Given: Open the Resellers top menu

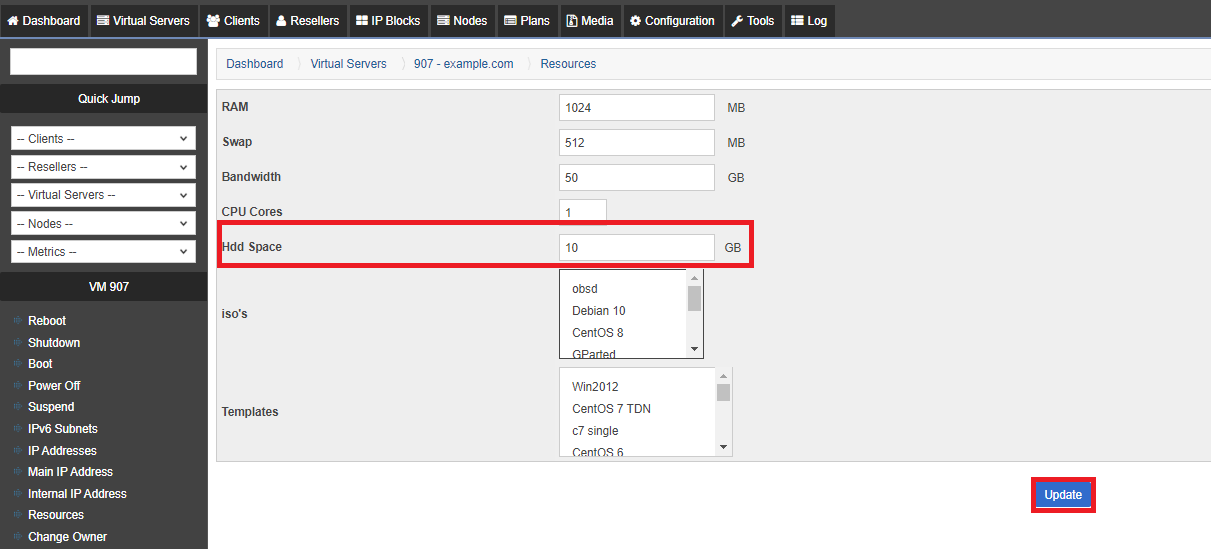Looking at the screenshot, I should coord(307,20).
